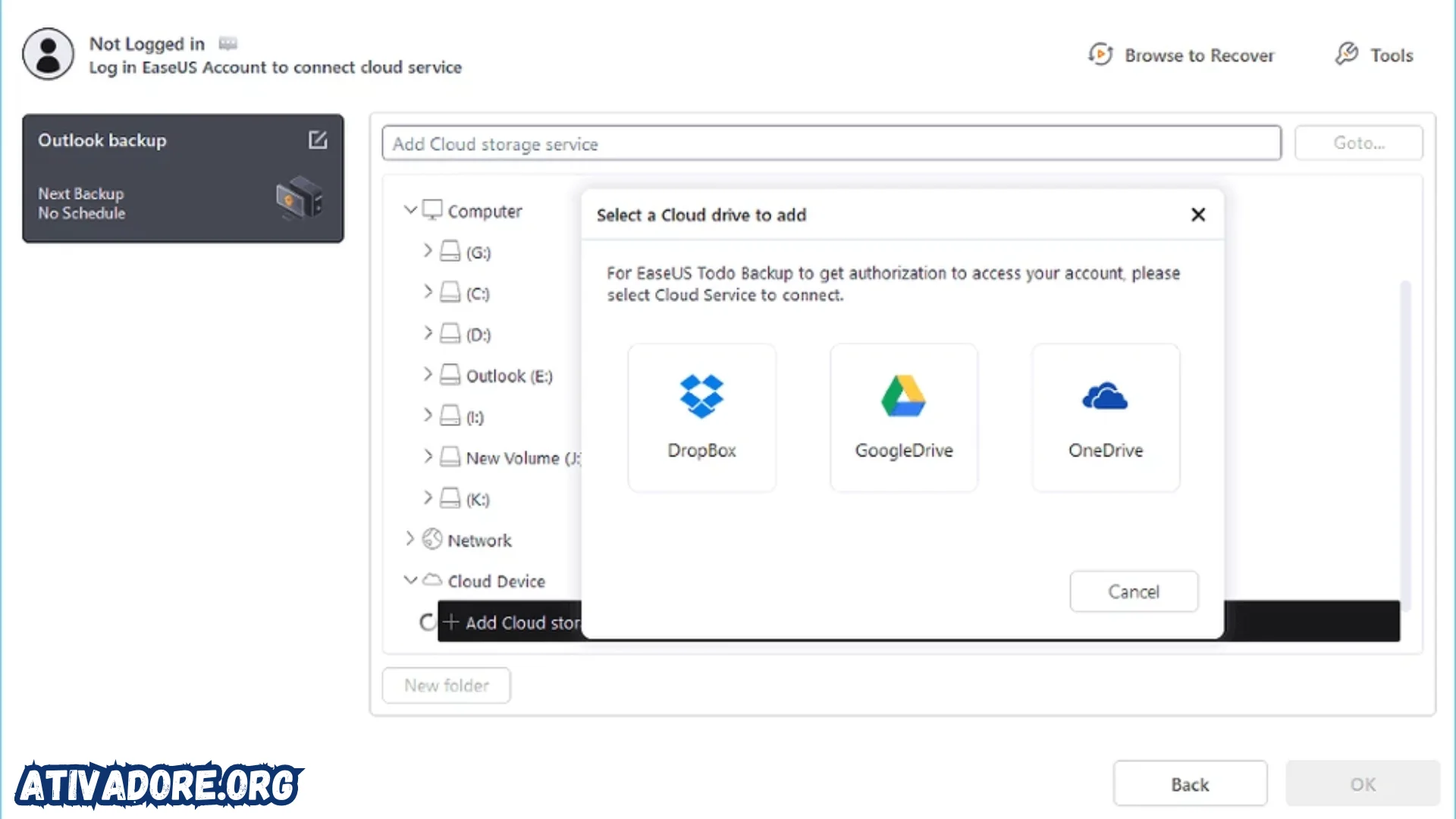Image resolution: width=1456 pixels, height=819 pixels.
Task: Click the Back button
Action: [x=1190, y=784]
